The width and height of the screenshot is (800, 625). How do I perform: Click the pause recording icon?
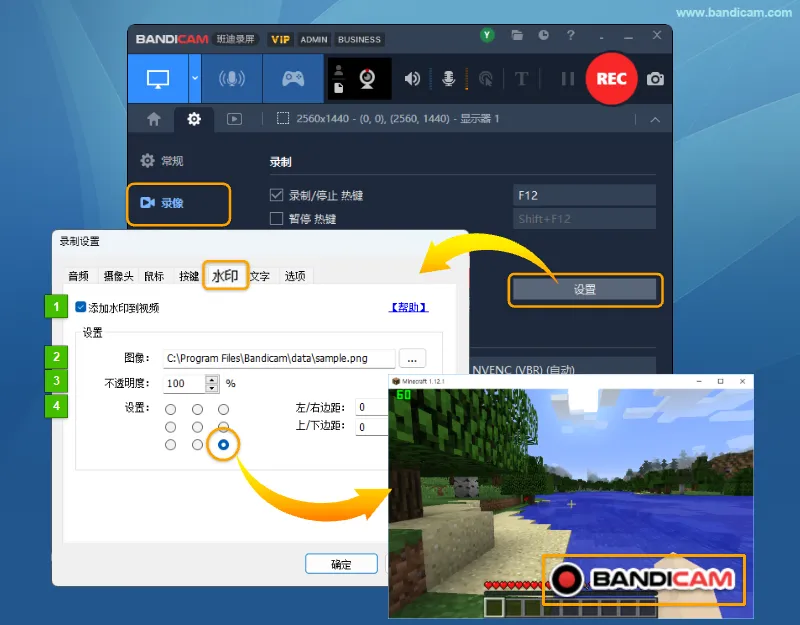click(x=567, y=79)
